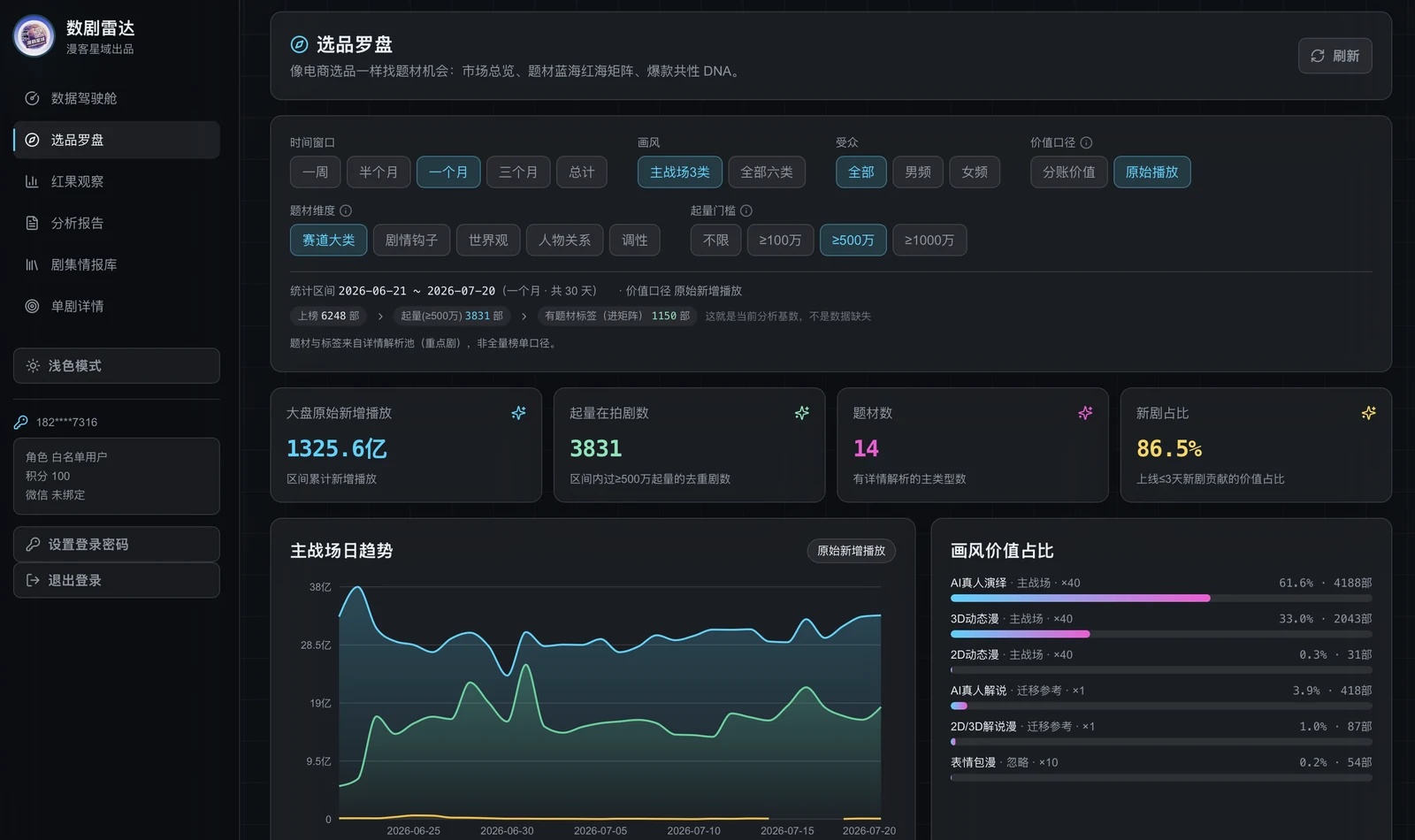1415x840 pixels.
Task: Navigate to 单剧详情
Action: pos(117,306)
